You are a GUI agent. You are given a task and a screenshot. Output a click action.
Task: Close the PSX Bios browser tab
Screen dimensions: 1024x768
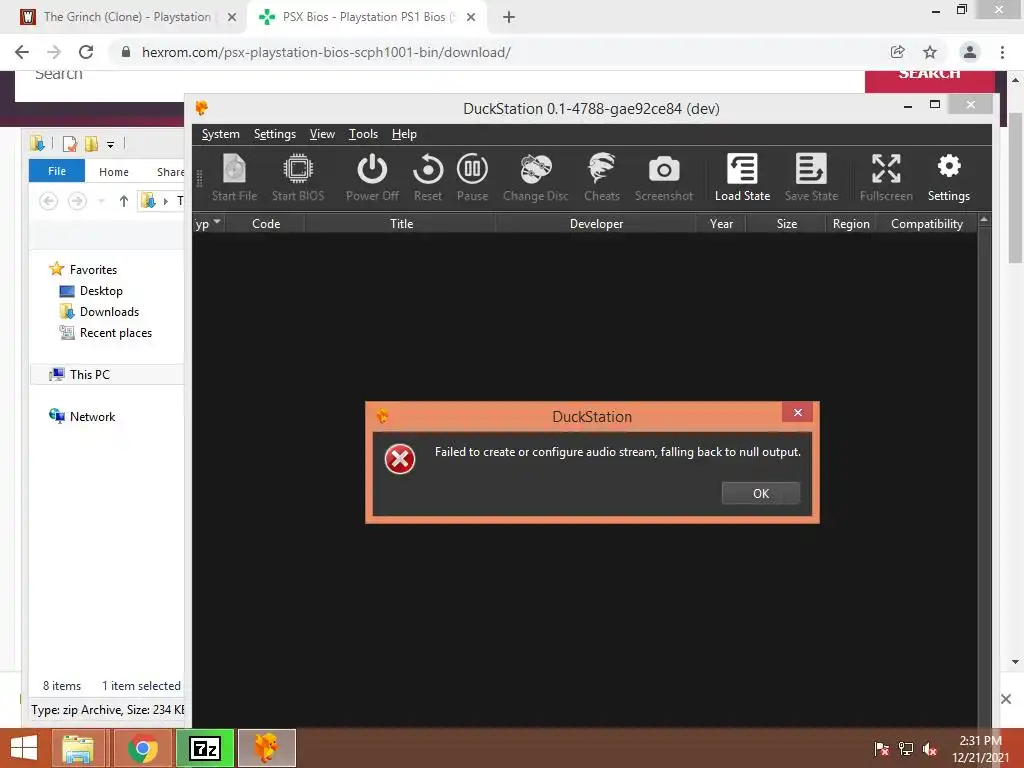click(x=471, y=17)
